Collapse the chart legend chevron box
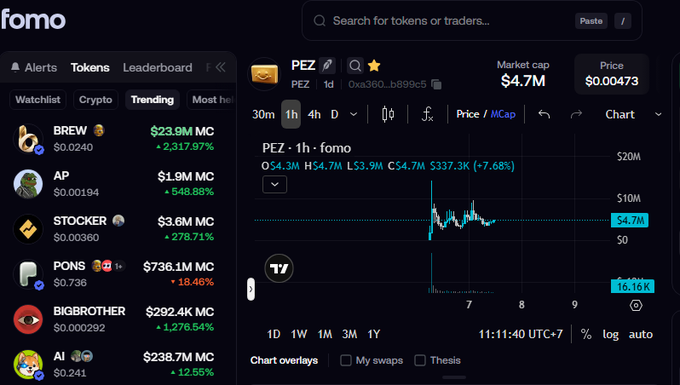The image size is (680, 385). click(275, 184)
